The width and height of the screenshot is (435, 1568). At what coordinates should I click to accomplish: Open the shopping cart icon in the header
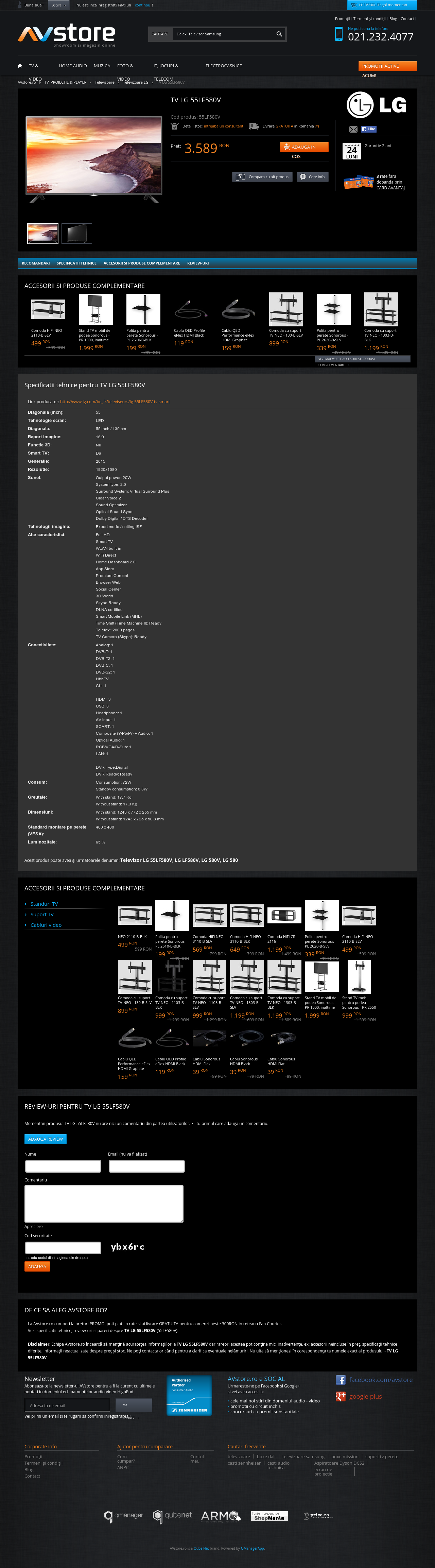coord(353,5)
